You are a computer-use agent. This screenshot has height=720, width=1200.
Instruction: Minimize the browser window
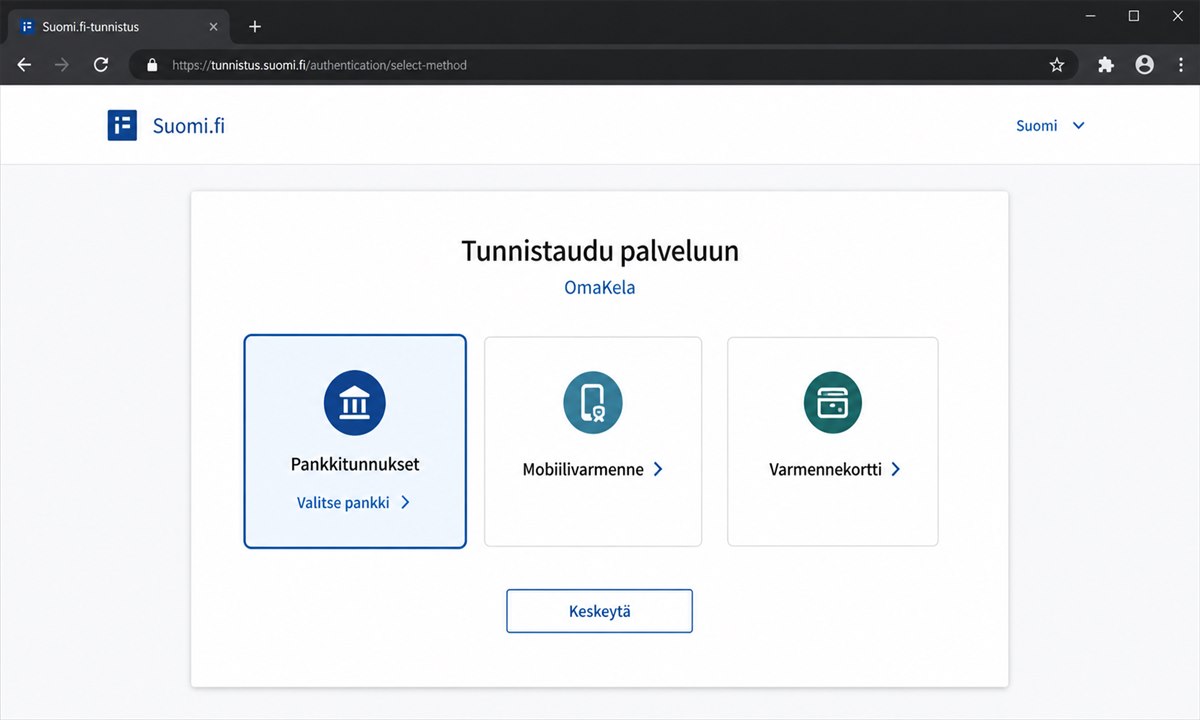[x=1088, y=16]
